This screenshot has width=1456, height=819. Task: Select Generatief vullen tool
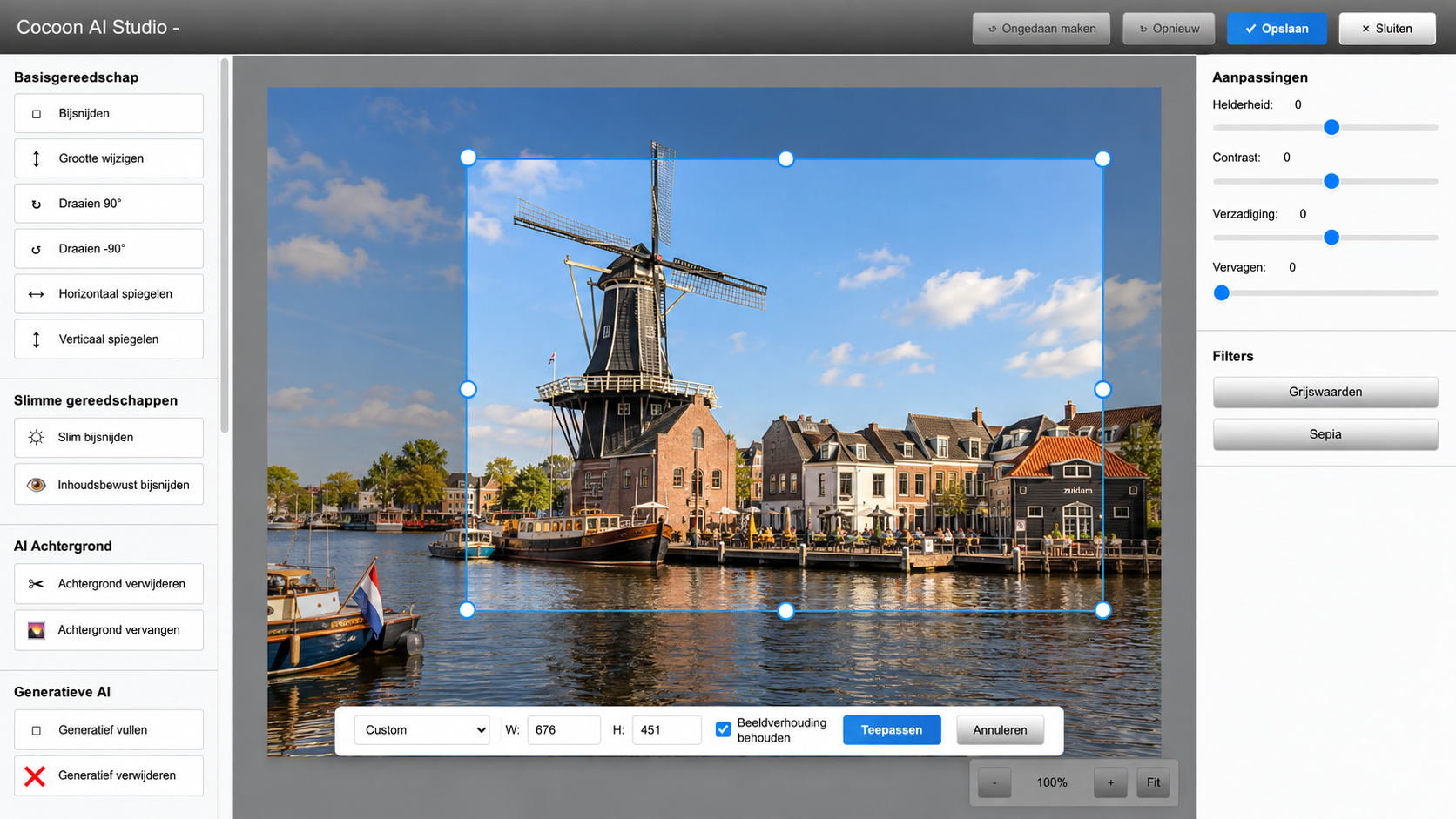click(109, 730)
